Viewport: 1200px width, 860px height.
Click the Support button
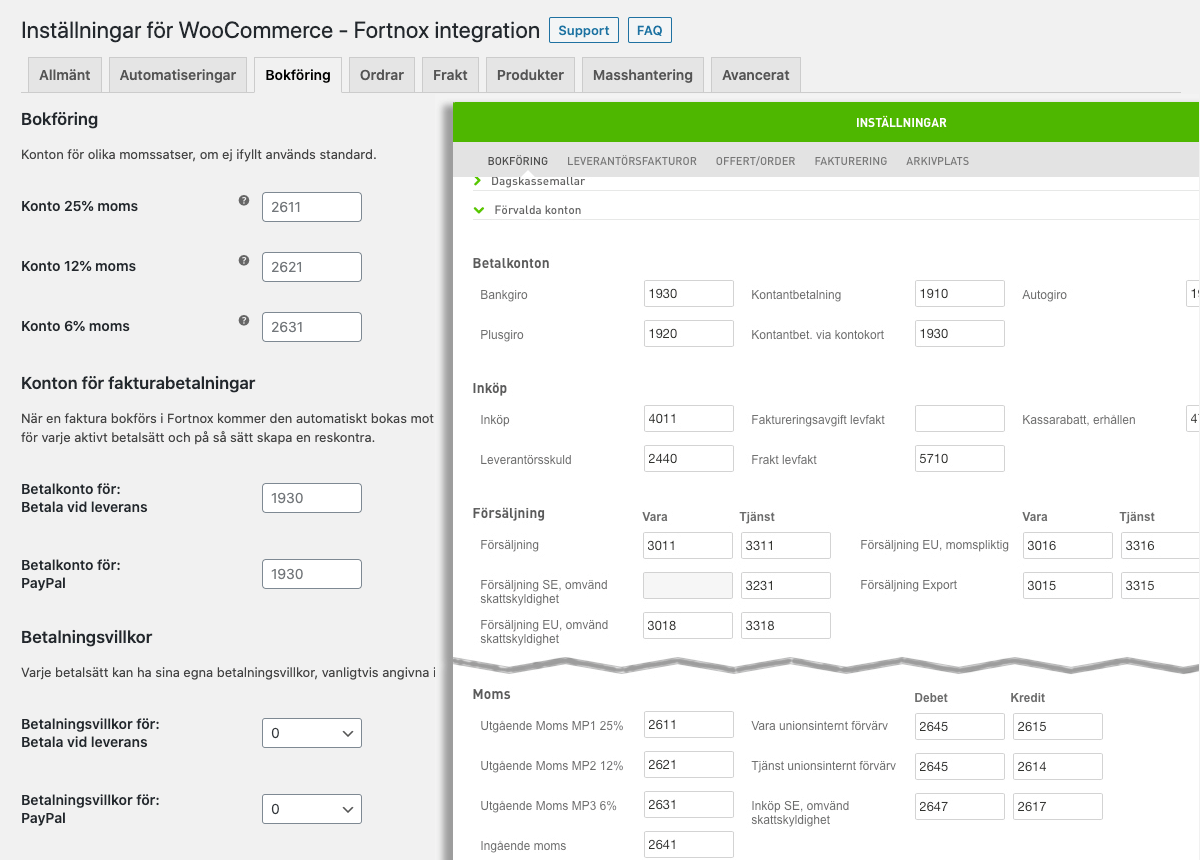click(583, 31)
